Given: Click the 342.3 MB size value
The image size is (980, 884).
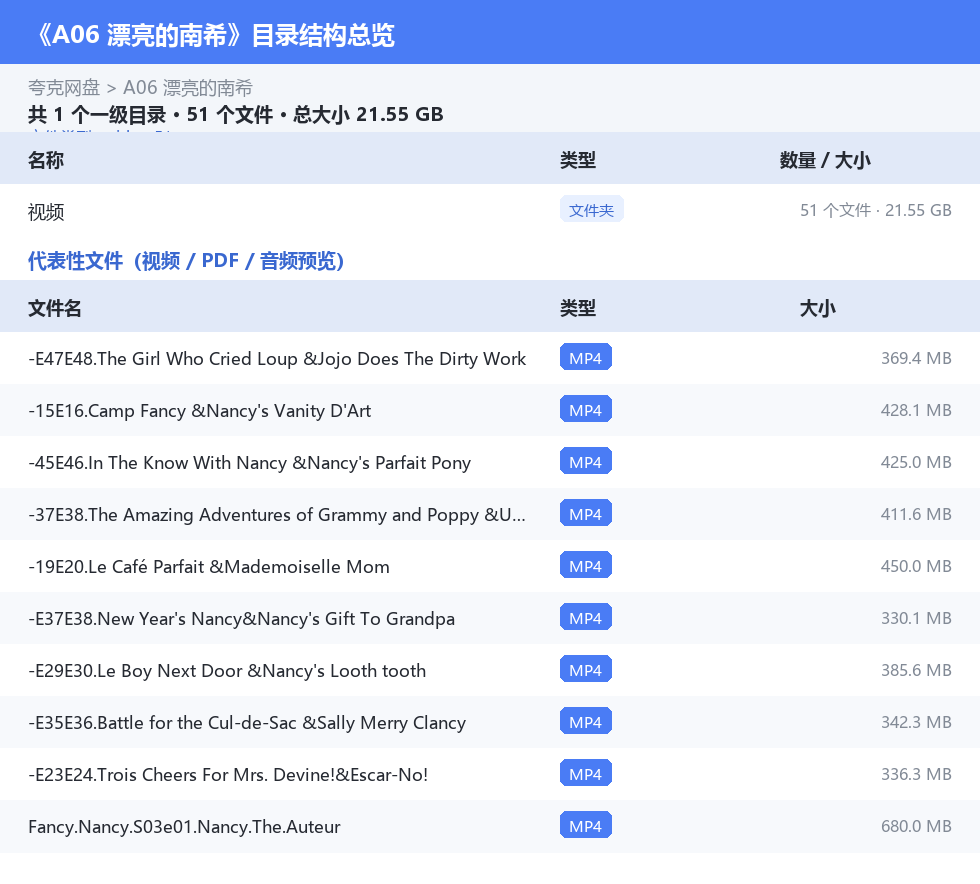Looking at the screenshot, I should click(916, 721).
